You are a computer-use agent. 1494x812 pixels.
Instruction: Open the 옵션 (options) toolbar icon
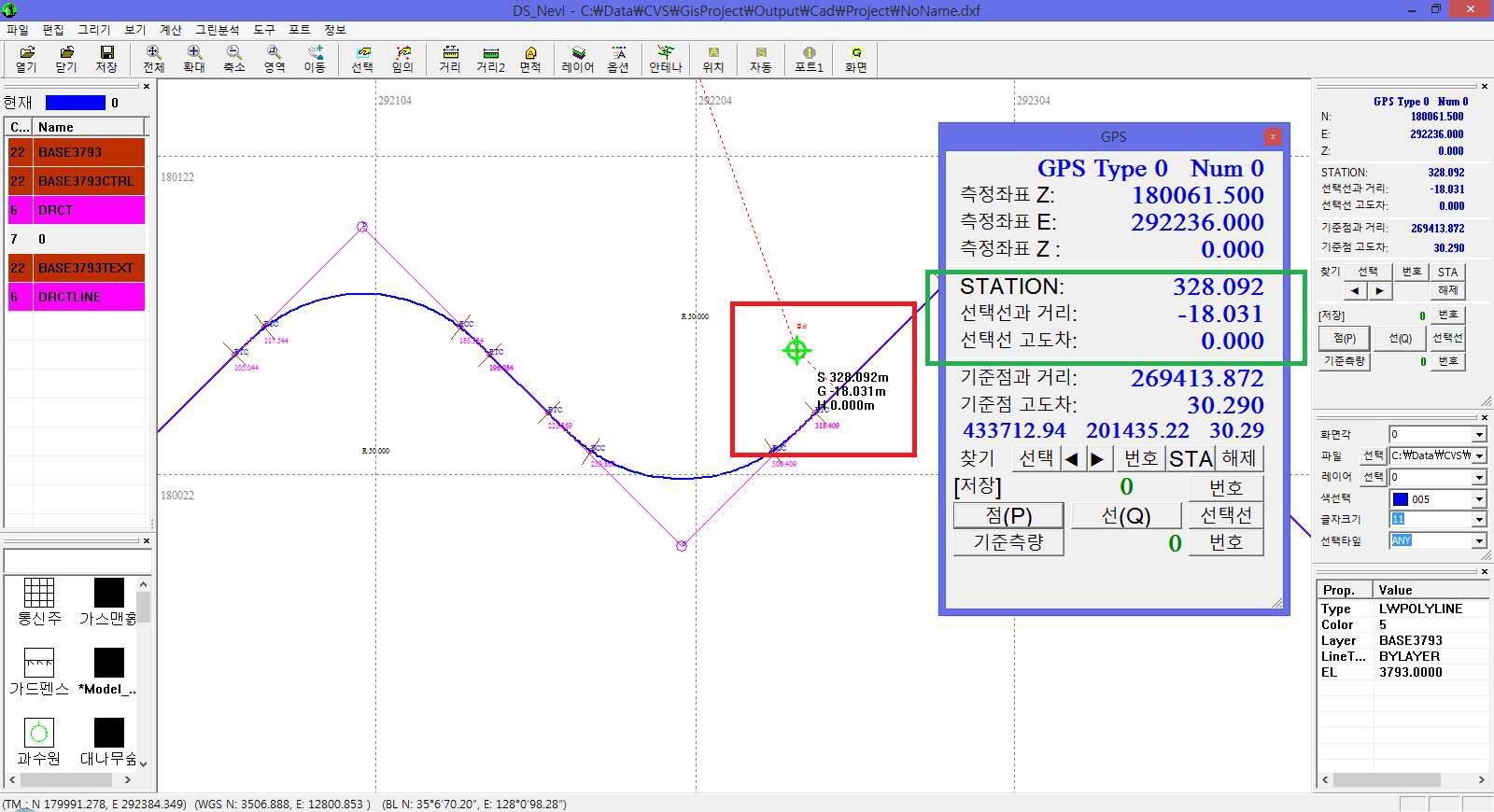(618, 59)
